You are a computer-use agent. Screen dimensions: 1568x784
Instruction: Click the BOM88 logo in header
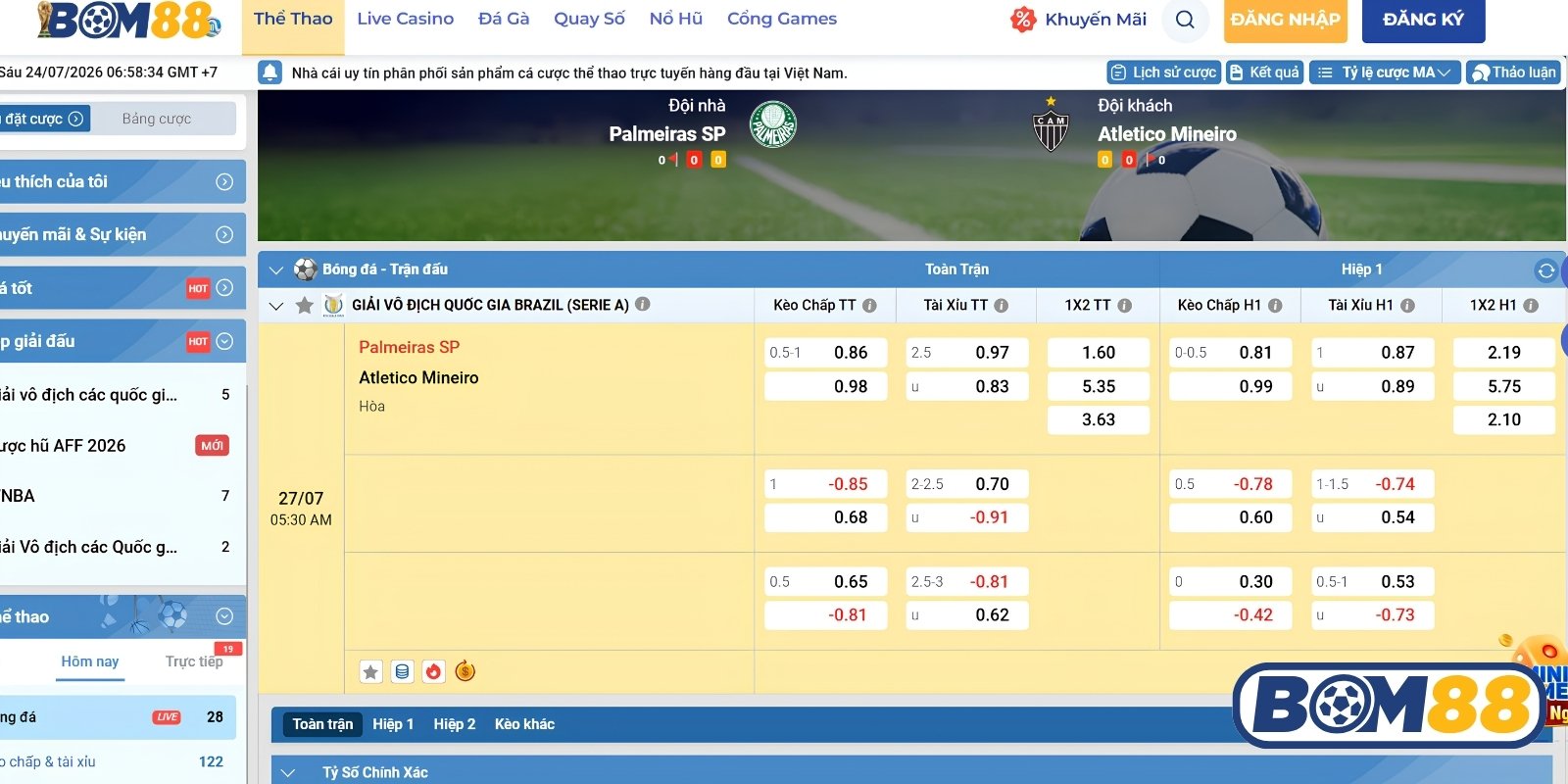coord(127,21)
